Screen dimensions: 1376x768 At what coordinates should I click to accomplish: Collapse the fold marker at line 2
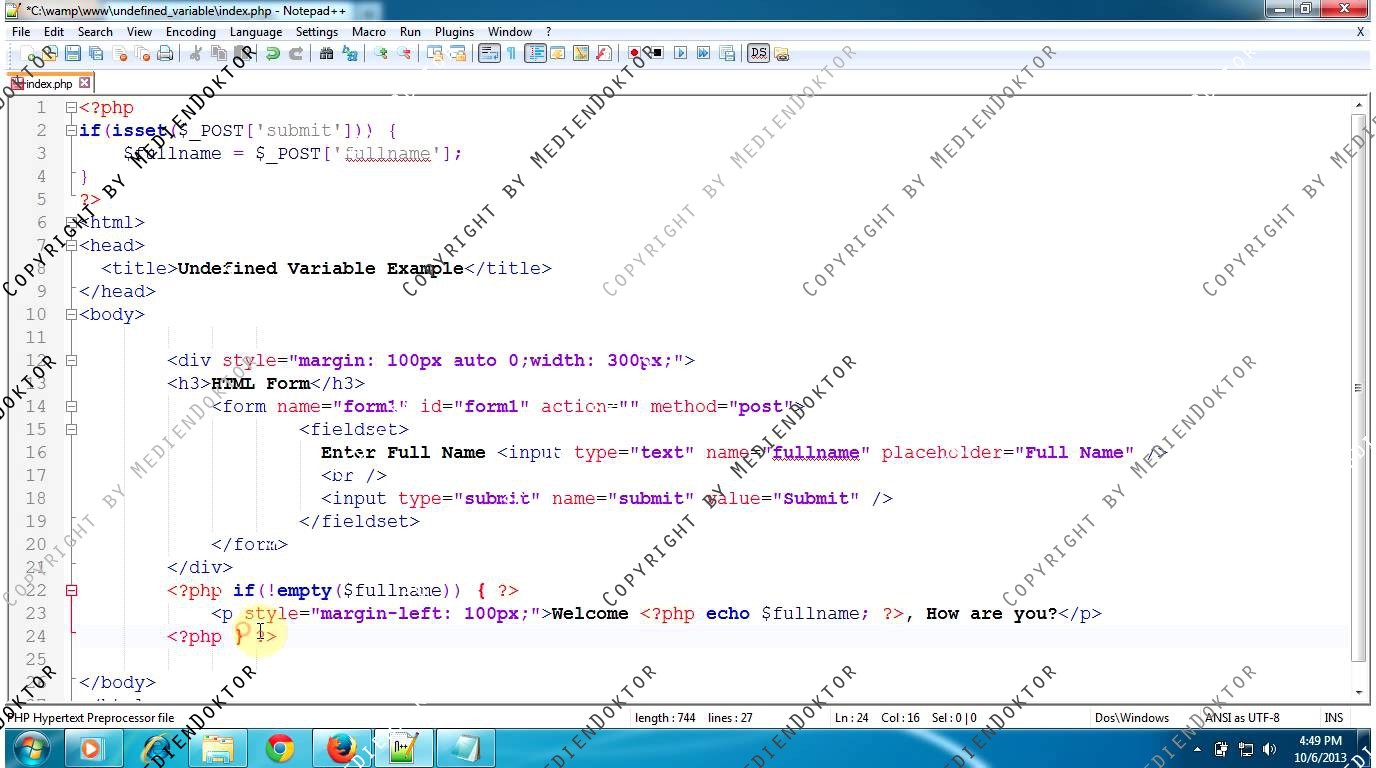pyautogui.click(x=71, y=130)
